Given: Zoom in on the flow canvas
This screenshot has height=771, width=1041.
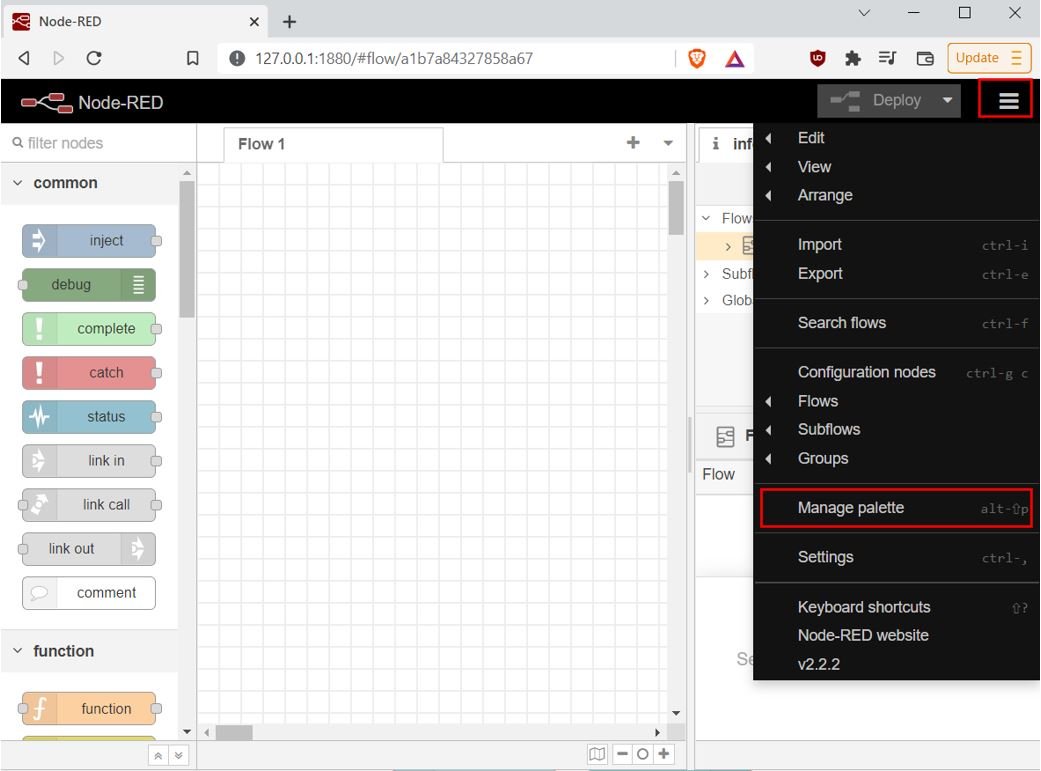Looking at the screenshot, I should (x=664, y=753).
